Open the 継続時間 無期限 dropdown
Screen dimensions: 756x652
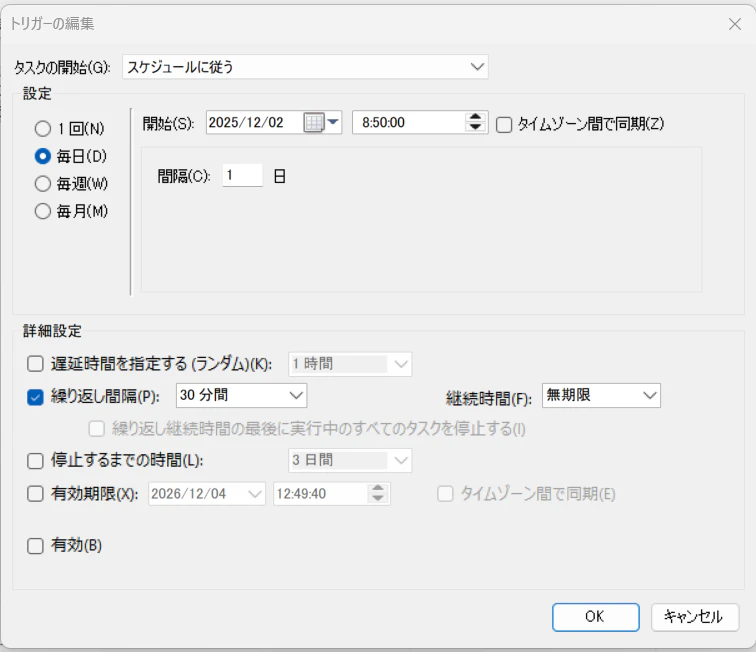[x=601, y=395]
